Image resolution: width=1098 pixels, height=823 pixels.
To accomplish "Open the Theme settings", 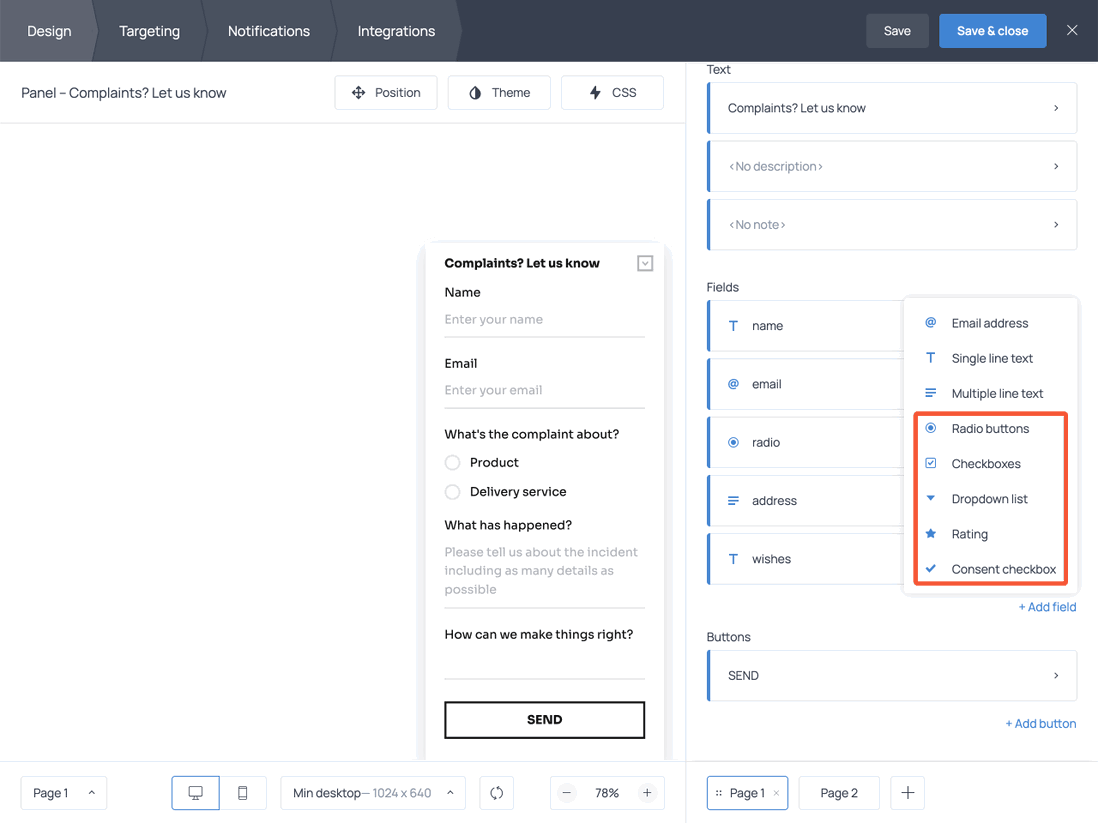I will [x=498, y=92].
